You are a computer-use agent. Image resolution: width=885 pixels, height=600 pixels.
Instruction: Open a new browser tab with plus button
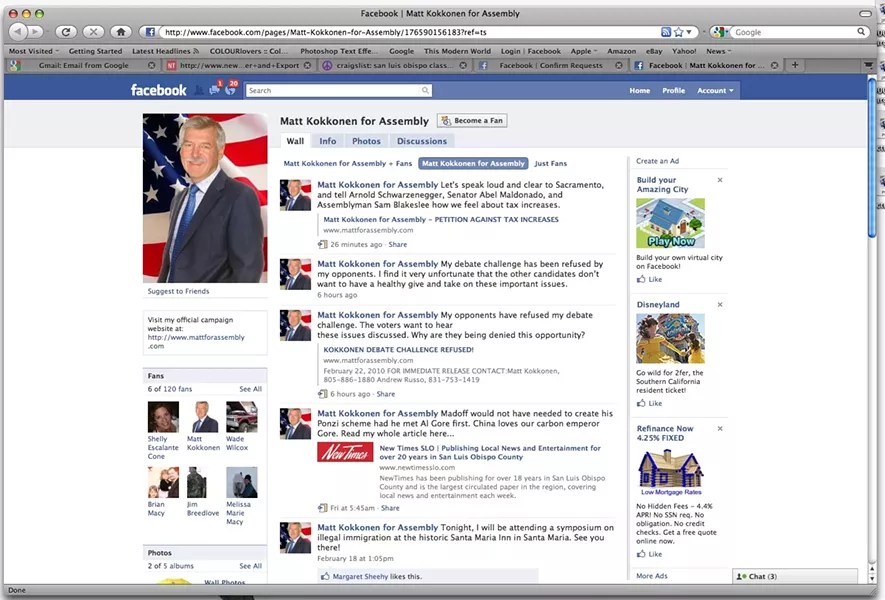click(795, 65)
